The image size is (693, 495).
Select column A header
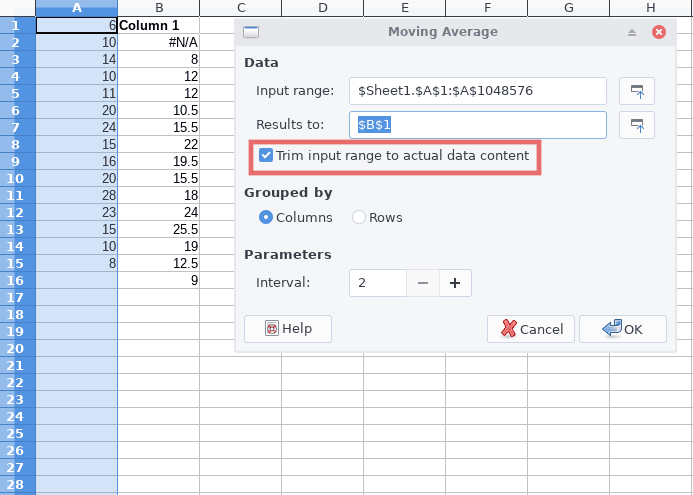click(76, 8)
